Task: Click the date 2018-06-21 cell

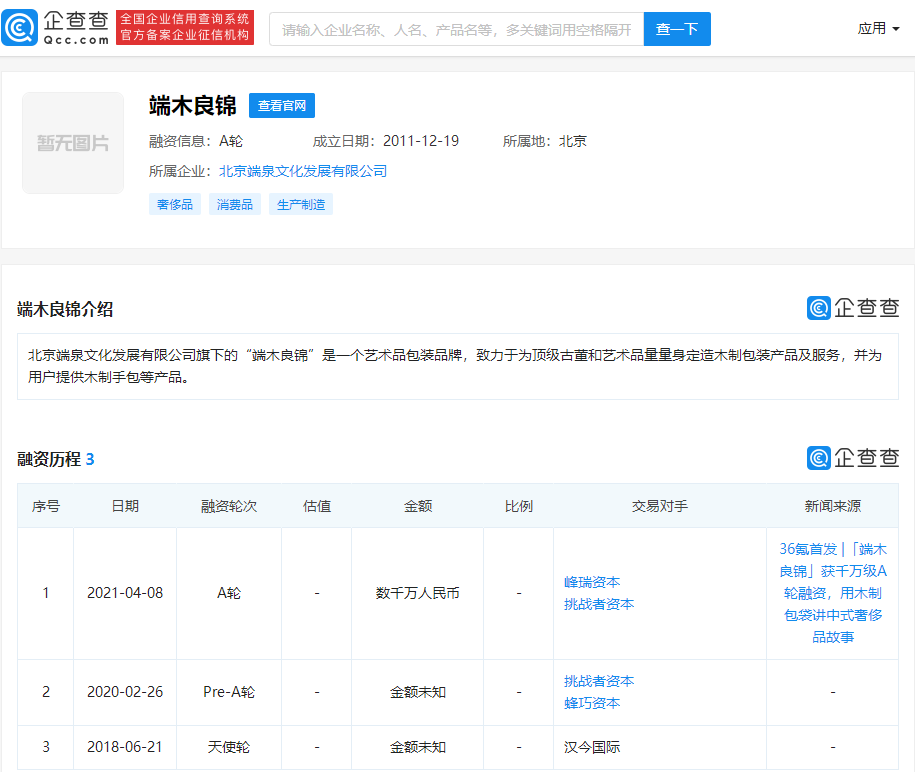Action: click(125, 747)
